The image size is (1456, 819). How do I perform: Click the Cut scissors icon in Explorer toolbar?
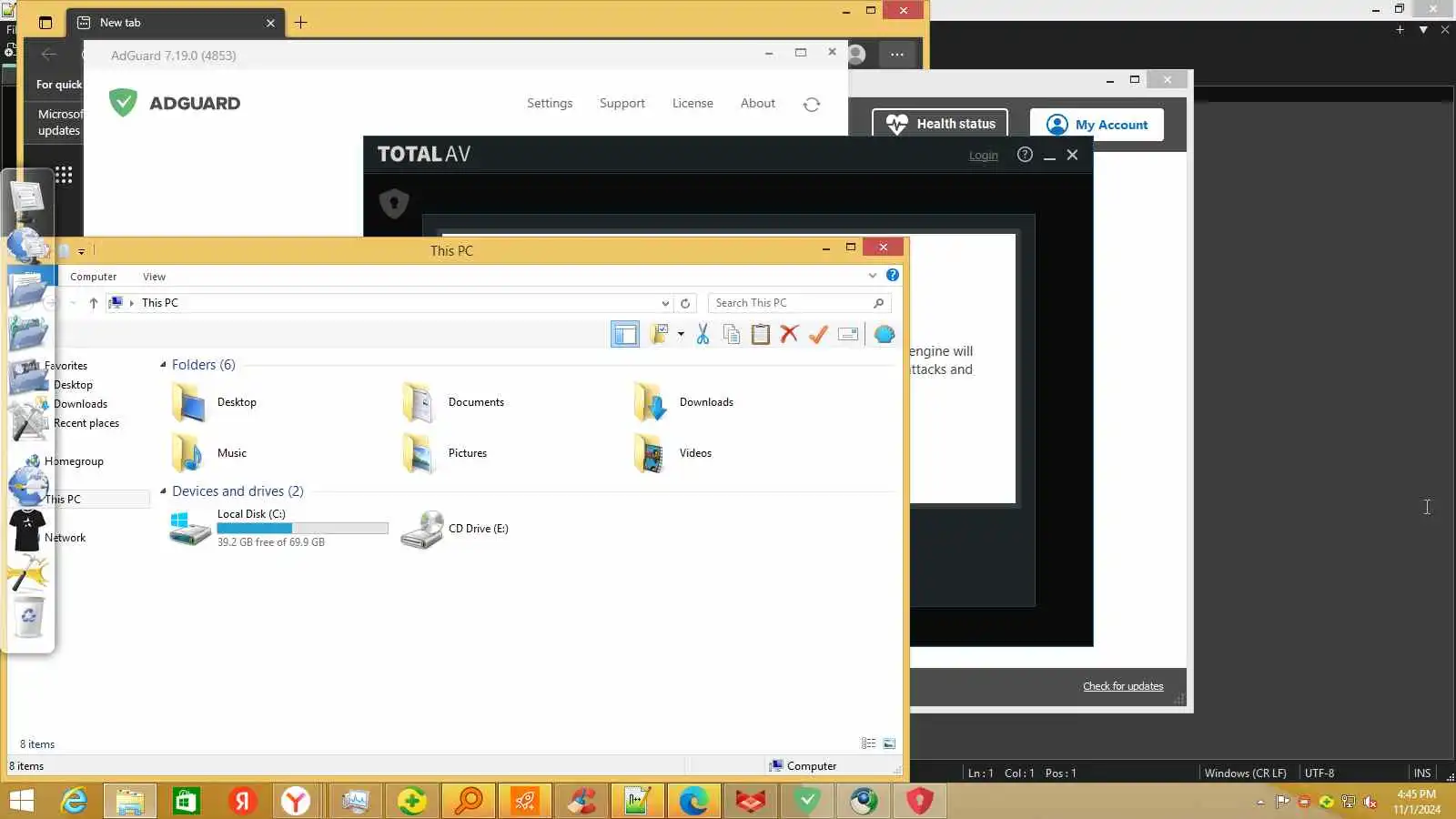pos(703,335)
